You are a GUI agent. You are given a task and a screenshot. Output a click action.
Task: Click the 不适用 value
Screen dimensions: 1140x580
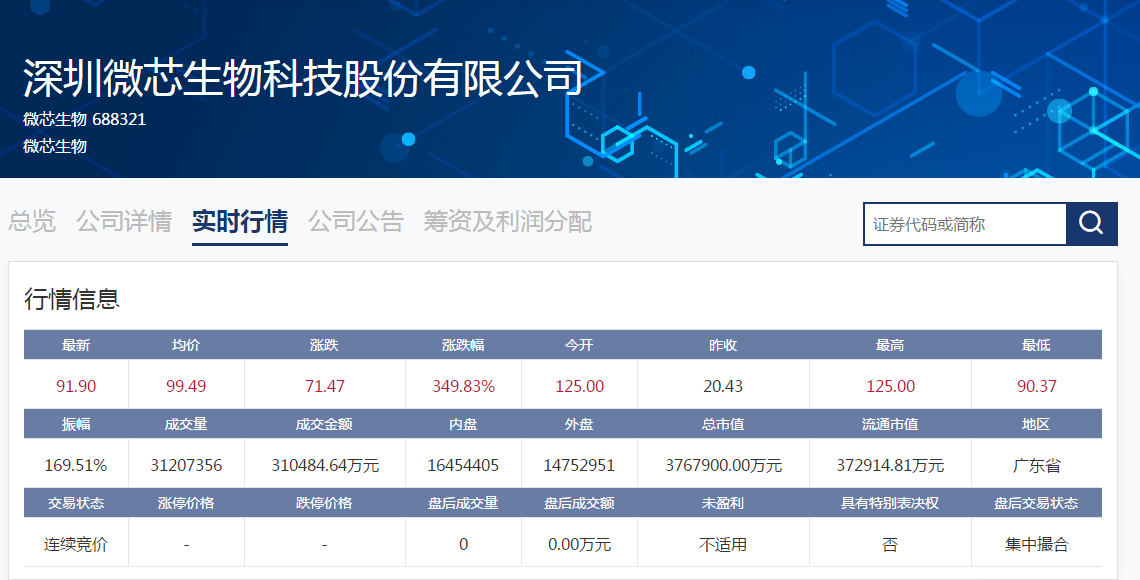point(723,544)
